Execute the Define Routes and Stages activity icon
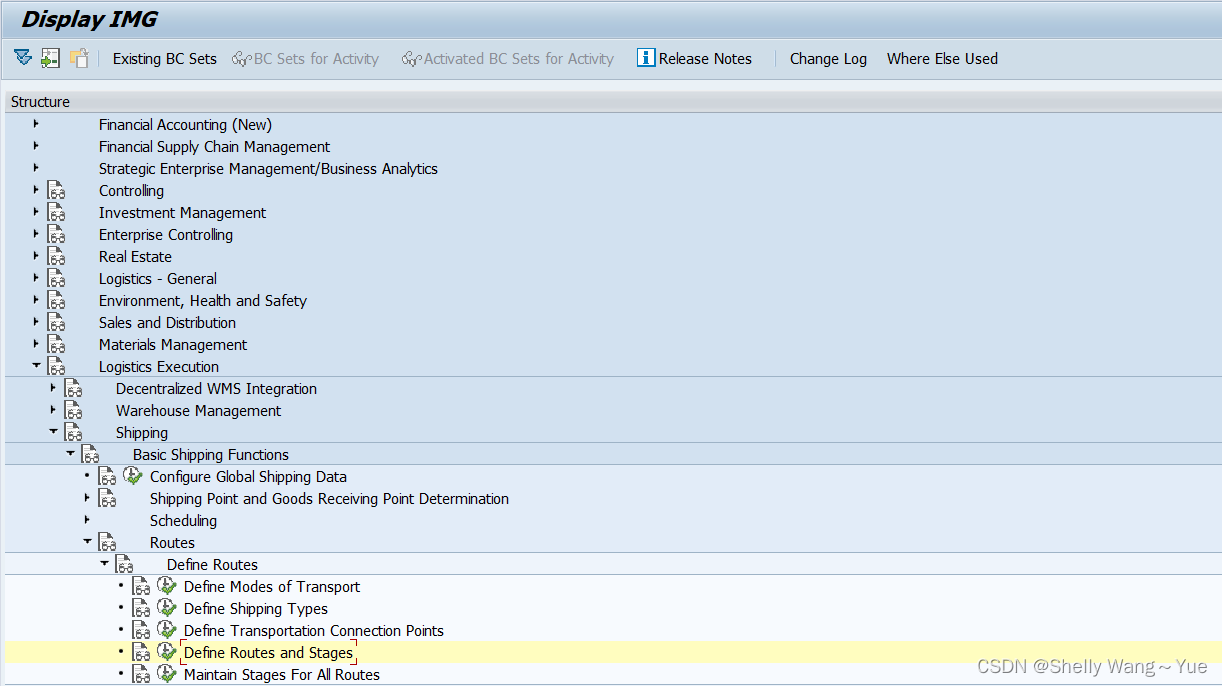 166,651
